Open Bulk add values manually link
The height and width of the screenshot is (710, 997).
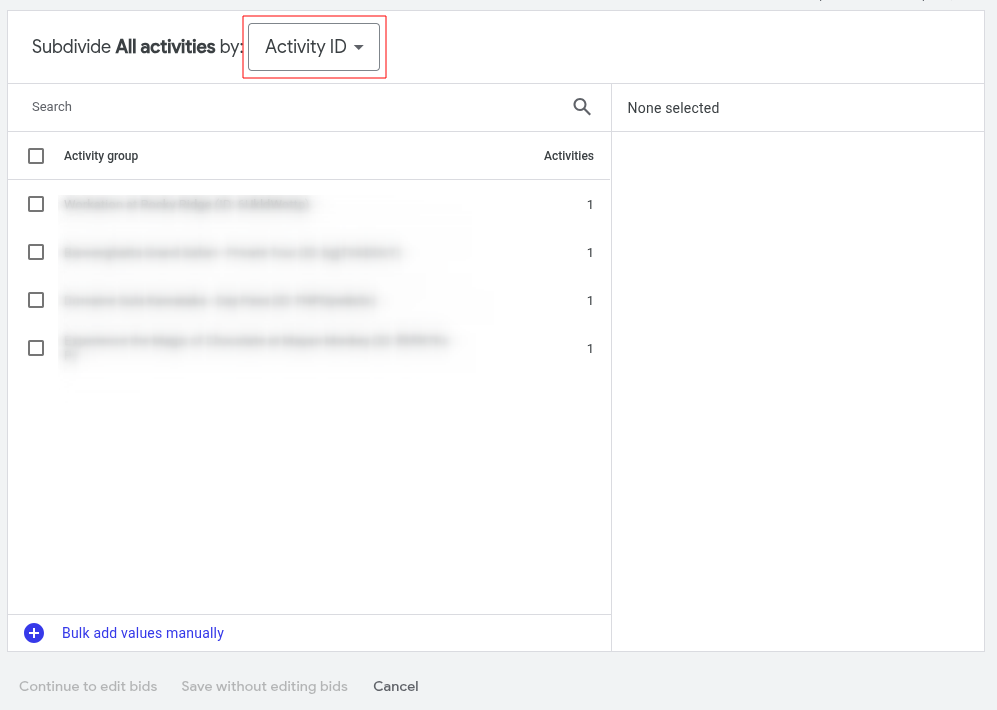tap(143, 633)
